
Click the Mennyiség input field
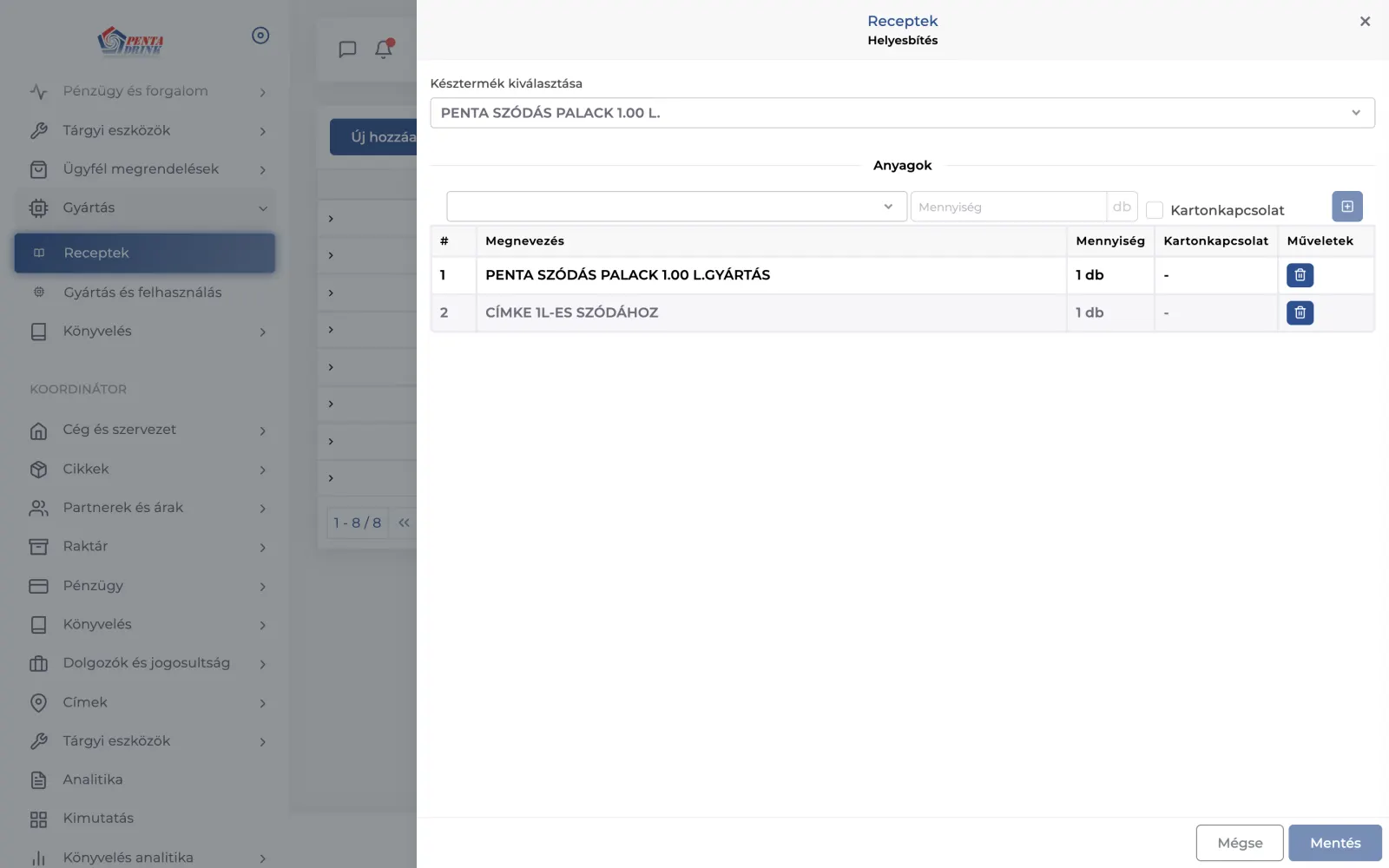click(1008, 207)
